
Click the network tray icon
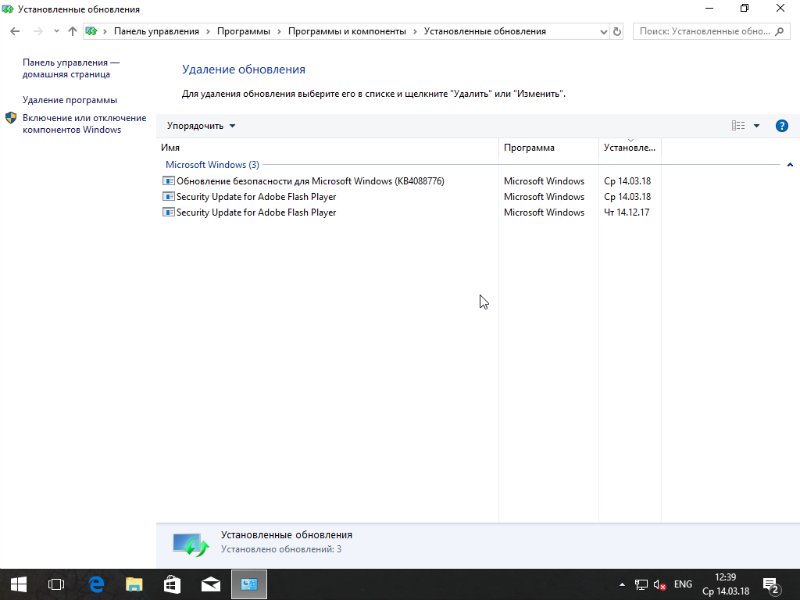click(x=641, y=585)
